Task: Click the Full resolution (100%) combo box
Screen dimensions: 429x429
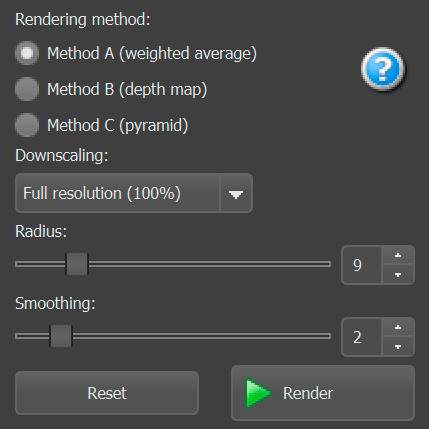Action: [x=134, y=193]
